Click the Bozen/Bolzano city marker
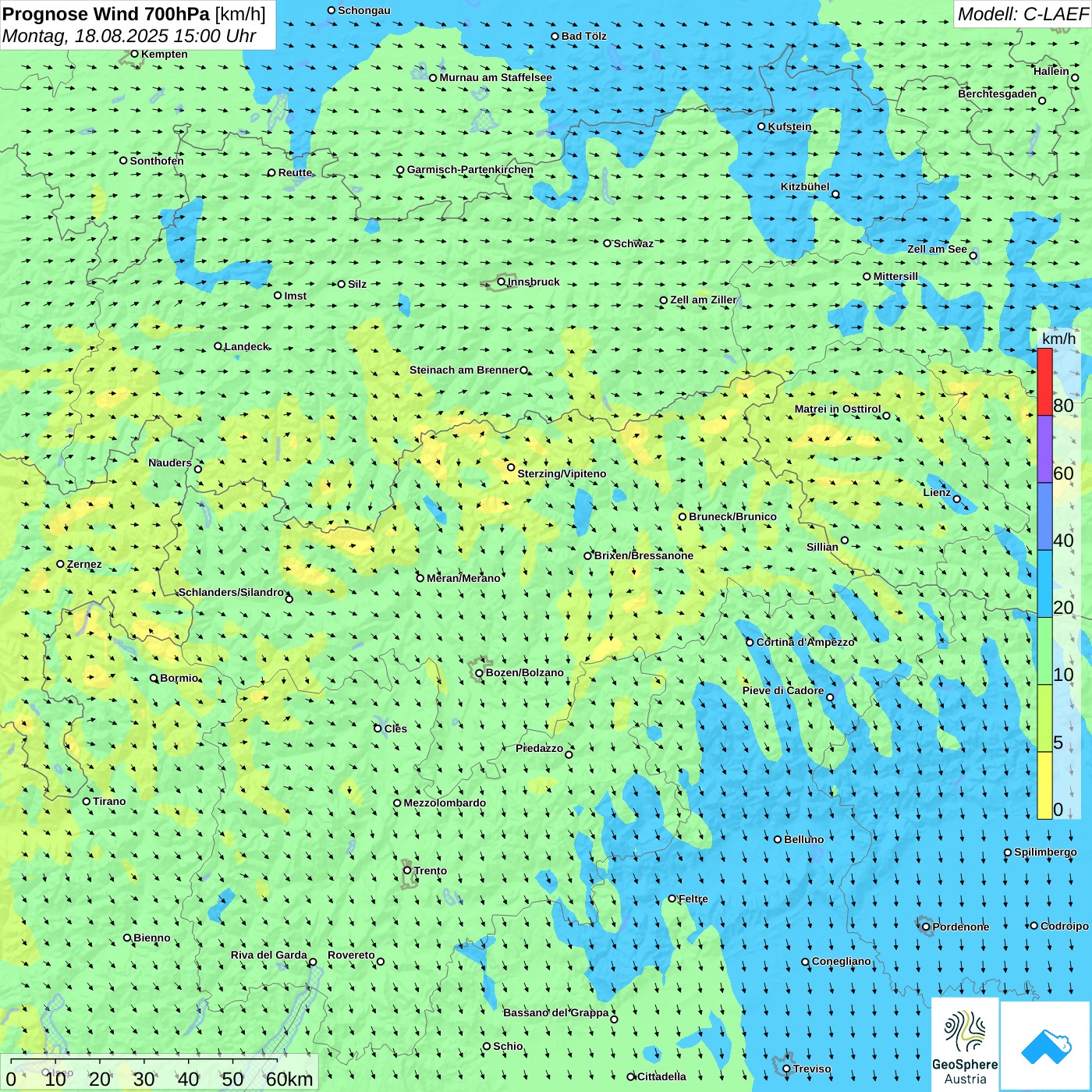Screen dimensions: 1092x1092 480,672
